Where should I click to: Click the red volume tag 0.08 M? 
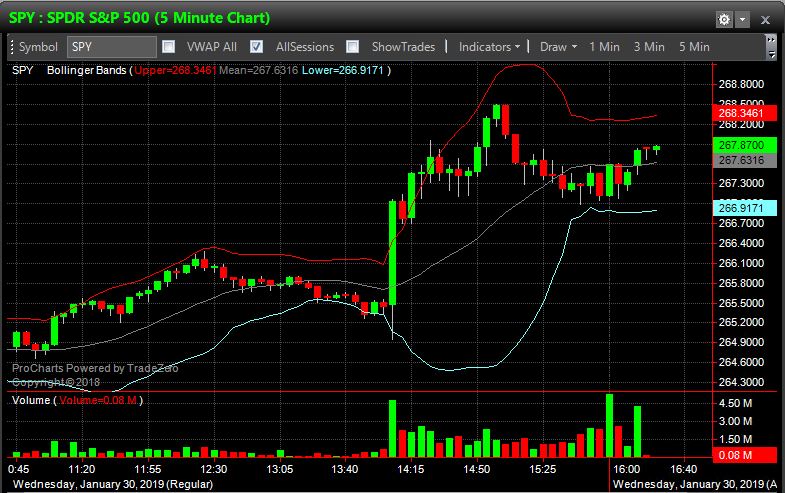741,455
